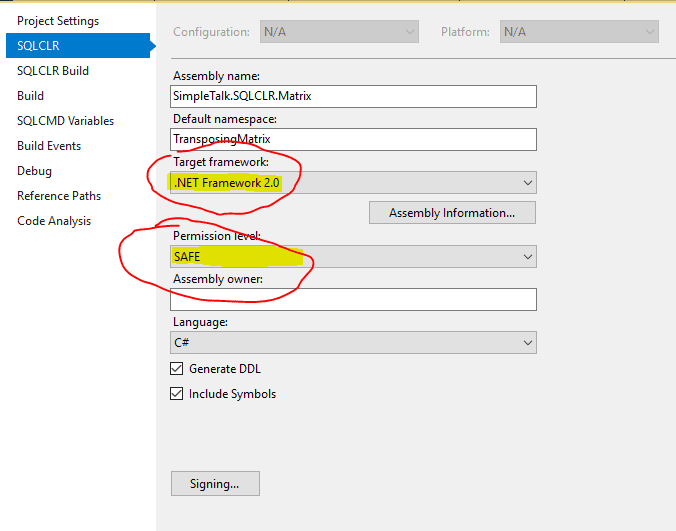This screenshot has width=676, height=531.
Task: Go to the Build settings page
Action: tap(30, 96)
